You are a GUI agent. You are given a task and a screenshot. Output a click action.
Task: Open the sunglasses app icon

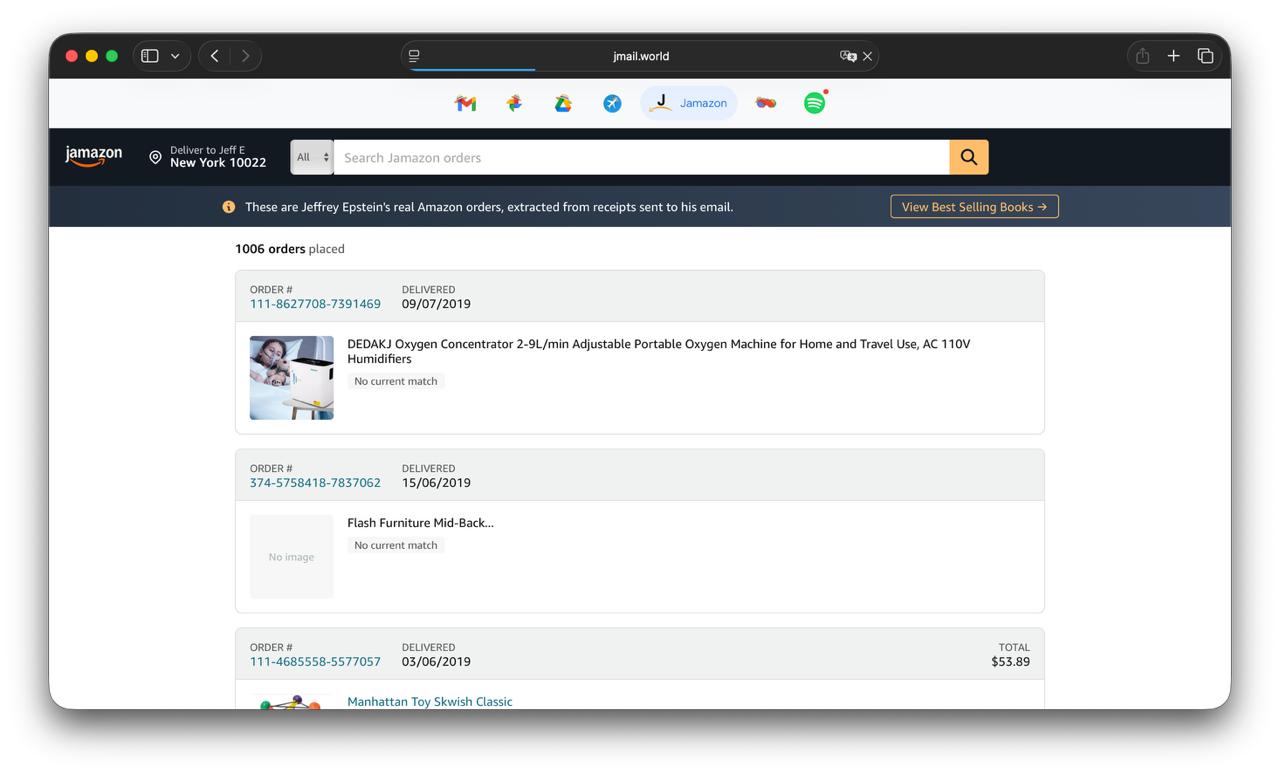766,103
